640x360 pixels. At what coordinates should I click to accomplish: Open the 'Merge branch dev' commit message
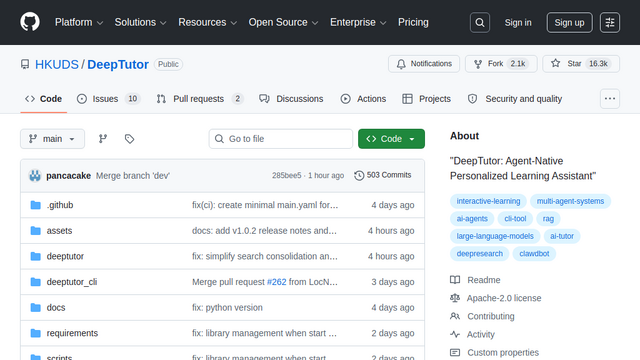click(133, 176)
